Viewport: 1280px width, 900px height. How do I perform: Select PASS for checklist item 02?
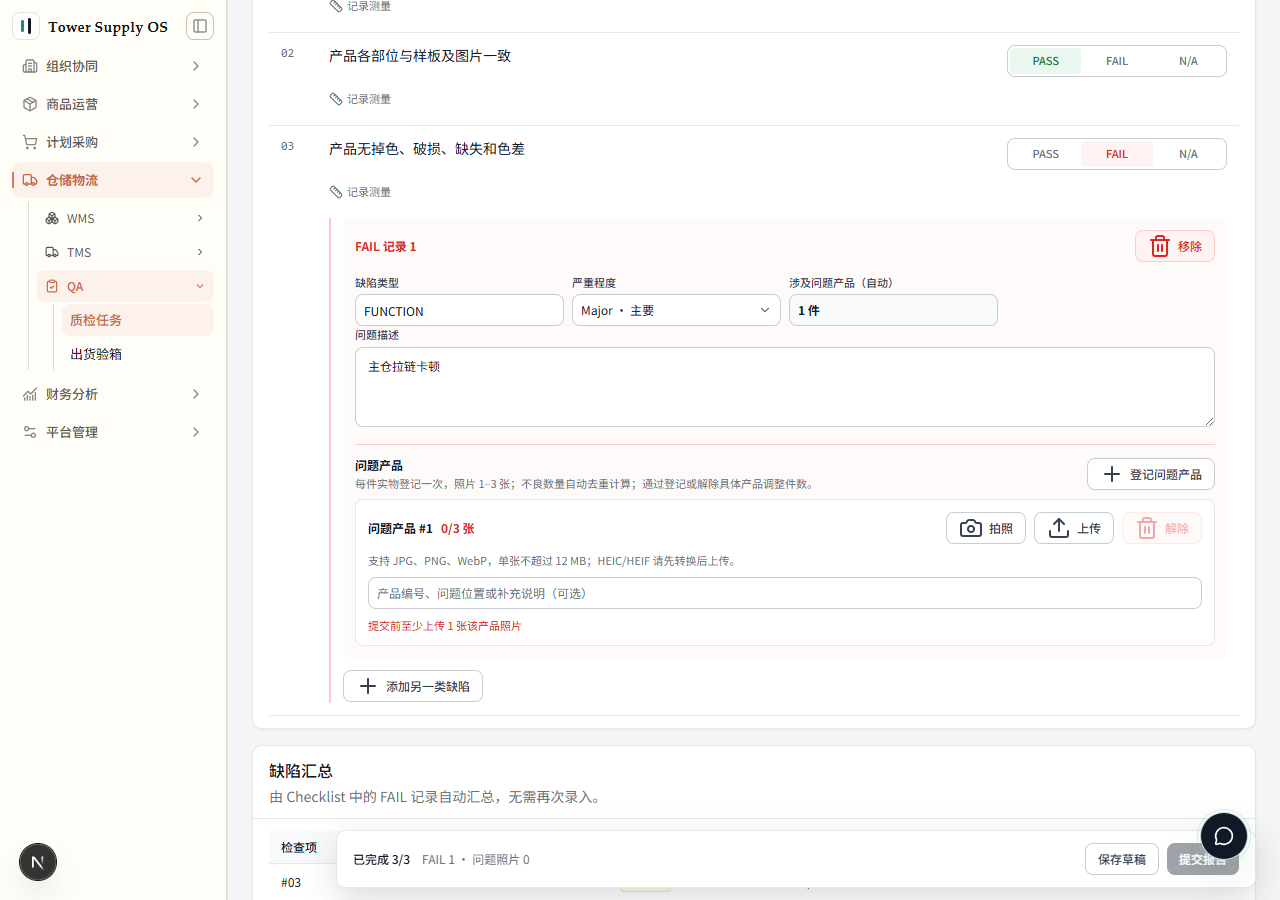1046,61
